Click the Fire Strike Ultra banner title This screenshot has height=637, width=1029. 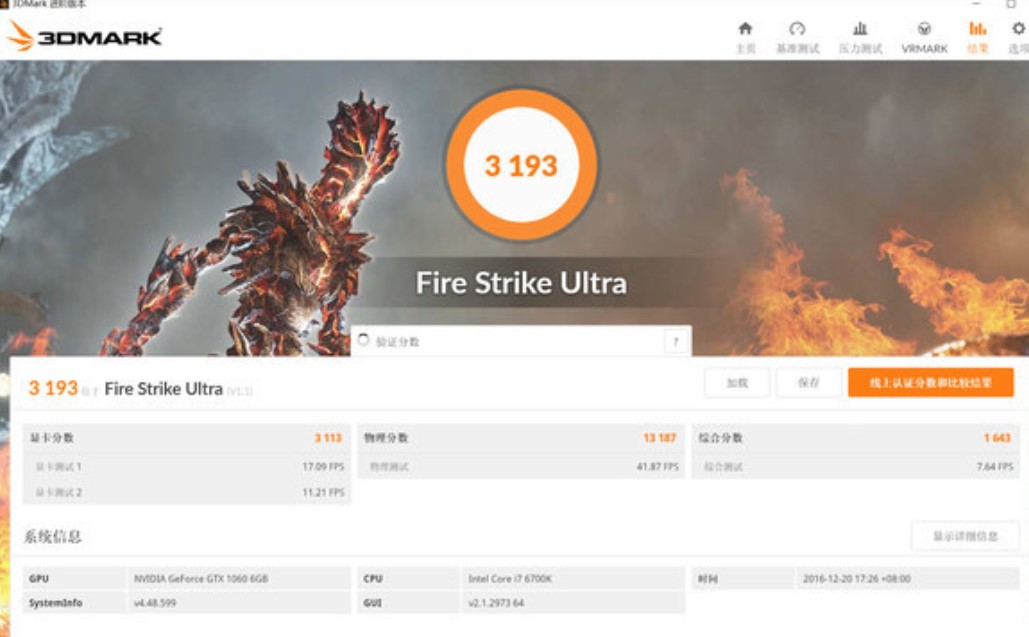pos(521,283)
